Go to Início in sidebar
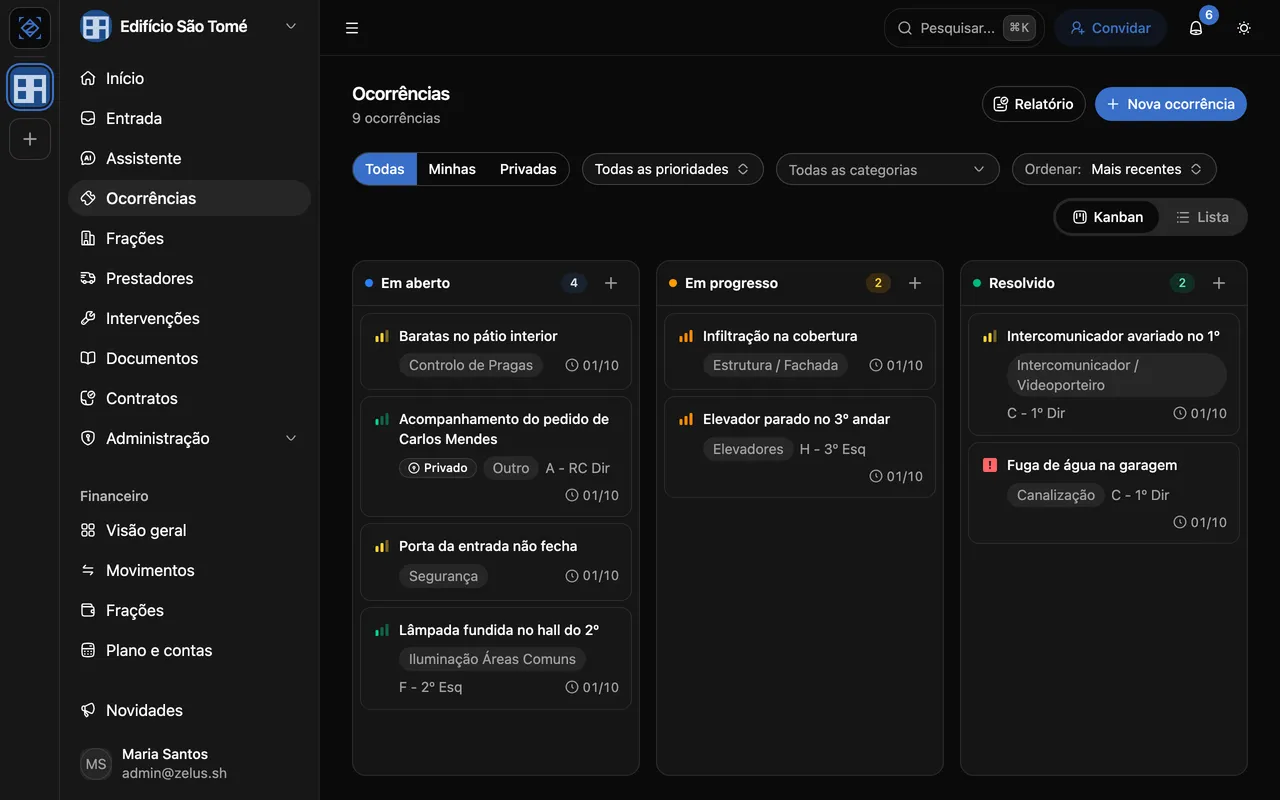This screenshot has height=800, width=1280. [189, 78]
